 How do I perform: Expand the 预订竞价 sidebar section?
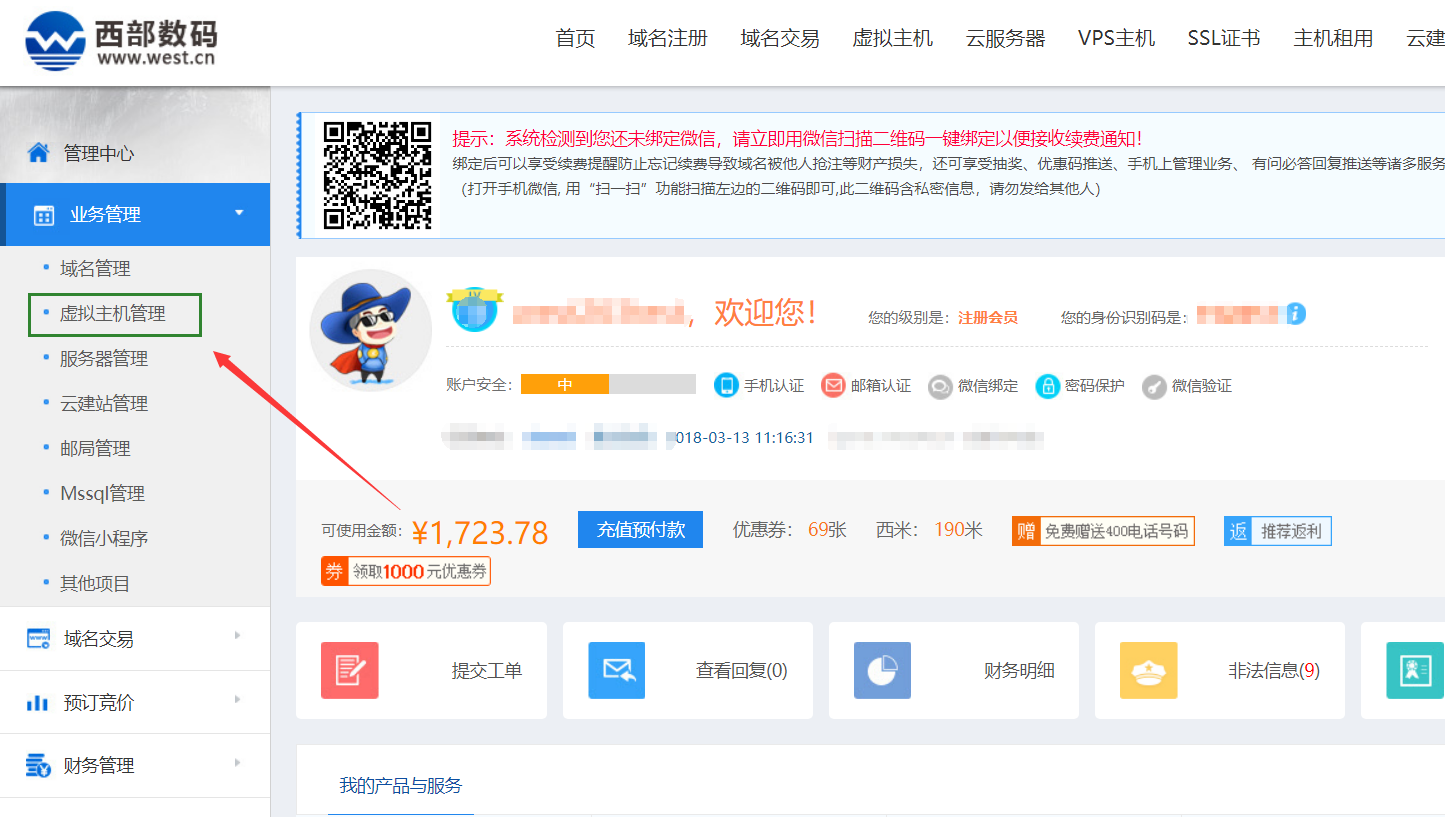237,700
